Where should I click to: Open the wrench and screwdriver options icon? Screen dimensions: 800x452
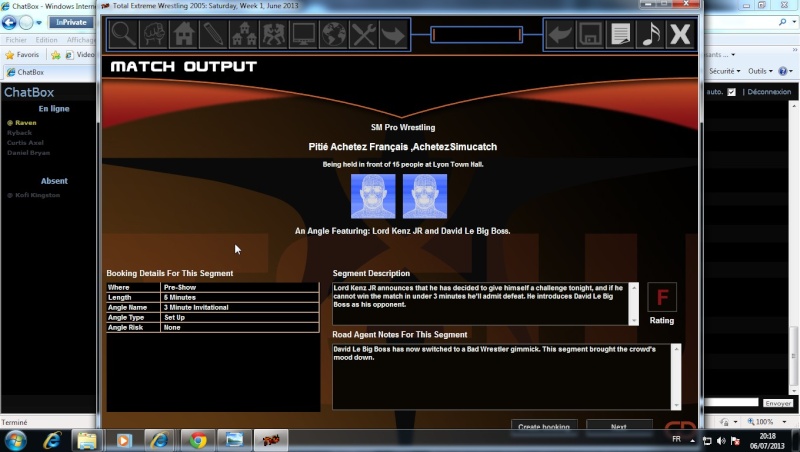[x=363, y=35]
